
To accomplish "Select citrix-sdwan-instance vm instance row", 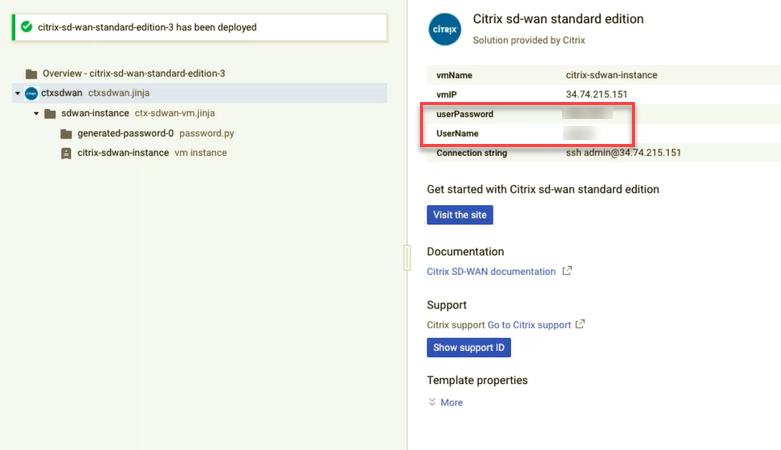I will point(152,152).
